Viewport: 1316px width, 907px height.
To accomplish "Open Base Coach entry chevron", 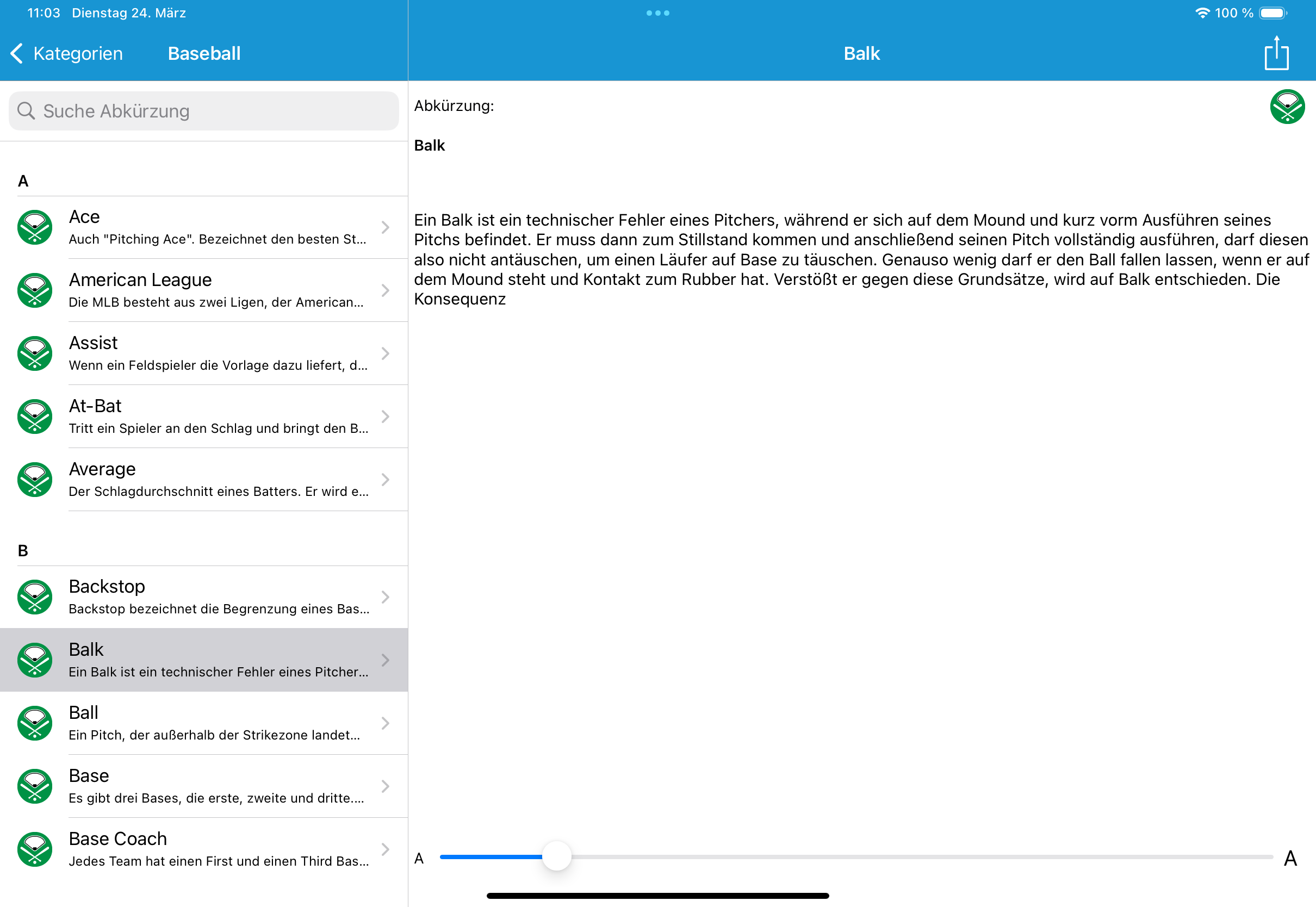I will point(385,849).
